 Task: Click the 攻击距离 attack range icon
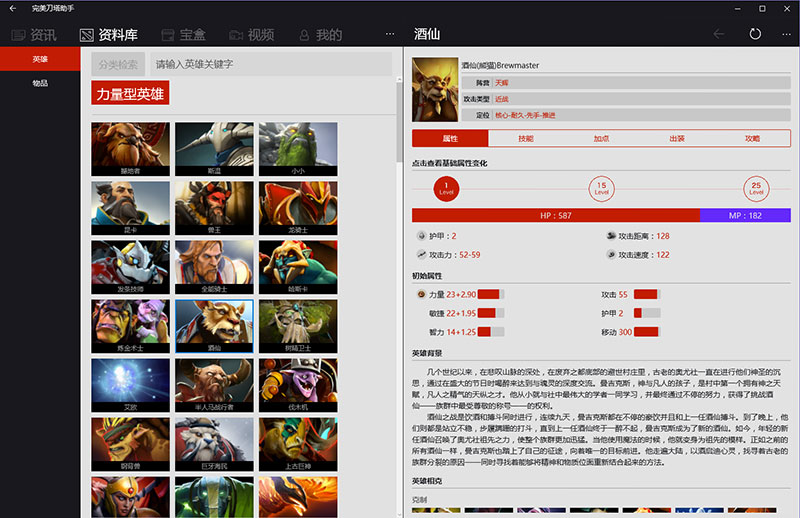tap(611, 236)
